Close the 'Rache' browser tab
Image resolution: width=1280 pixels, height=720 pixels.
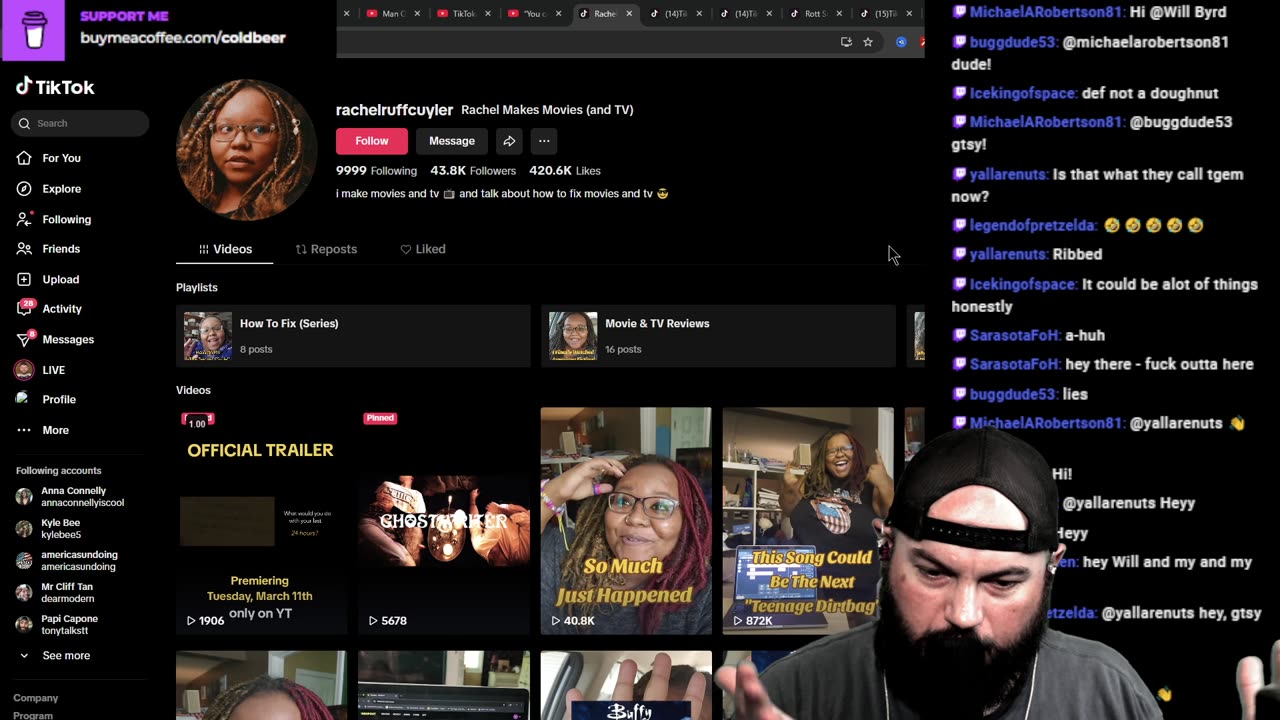pyautogui.click(x=629, y=14)
